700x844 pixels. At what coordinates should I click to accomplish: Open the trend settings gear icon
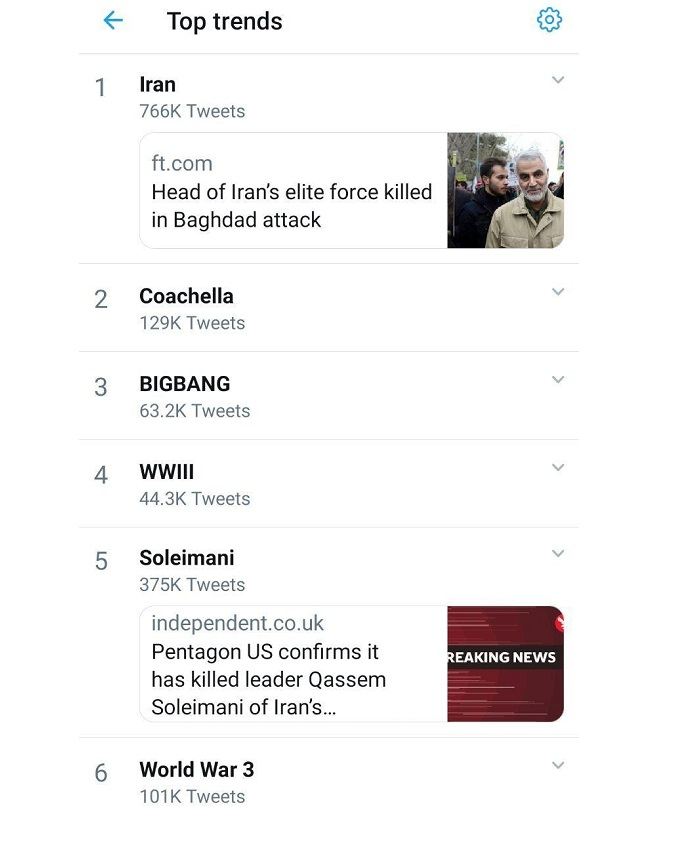click(x=549, y=19)
